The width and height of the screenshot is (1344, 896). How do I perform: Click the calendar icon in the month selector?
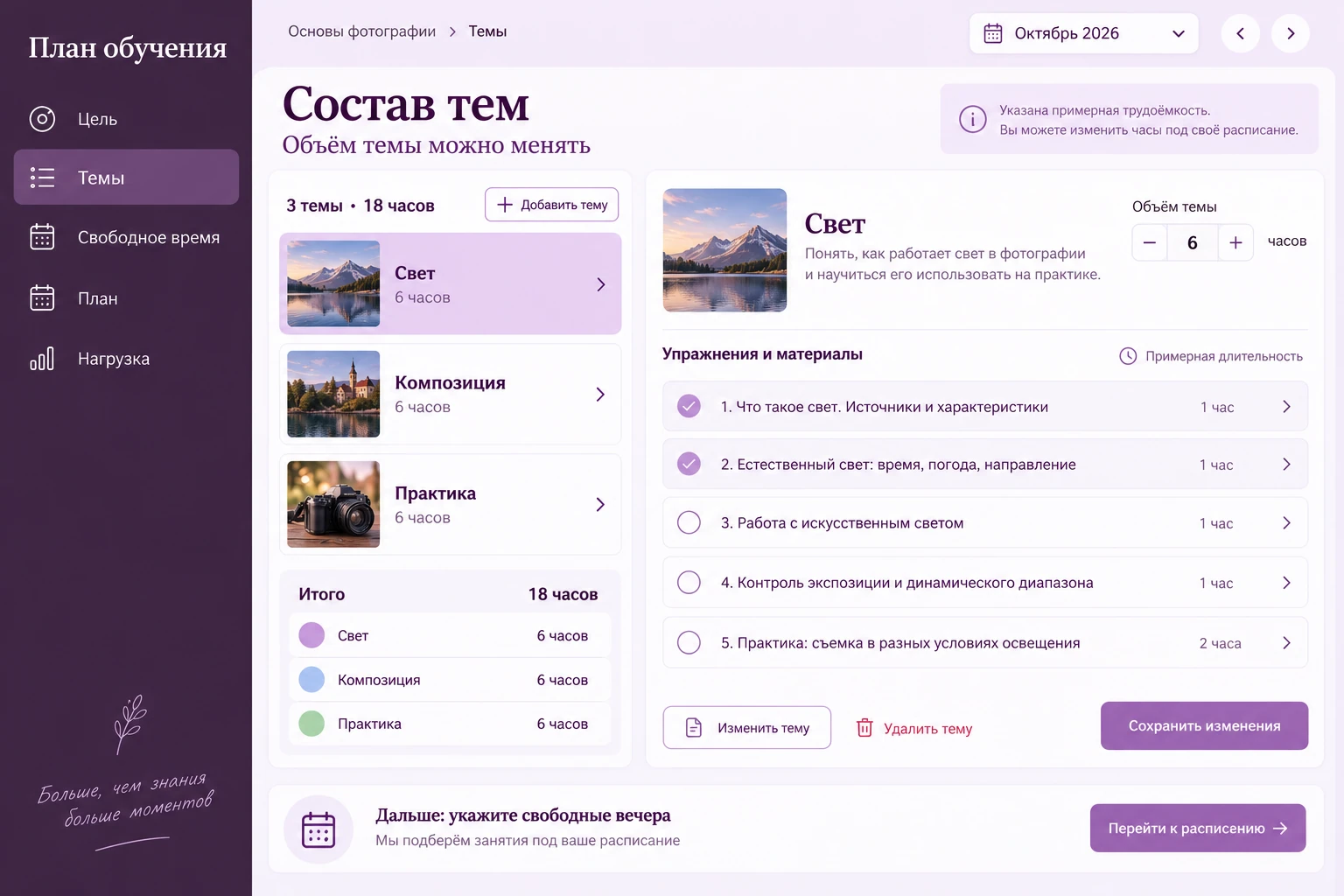point(993,33)
